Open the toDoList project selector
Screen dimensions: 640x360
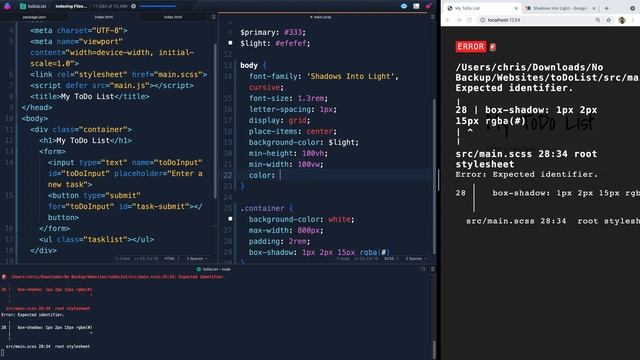coord(33,6)
